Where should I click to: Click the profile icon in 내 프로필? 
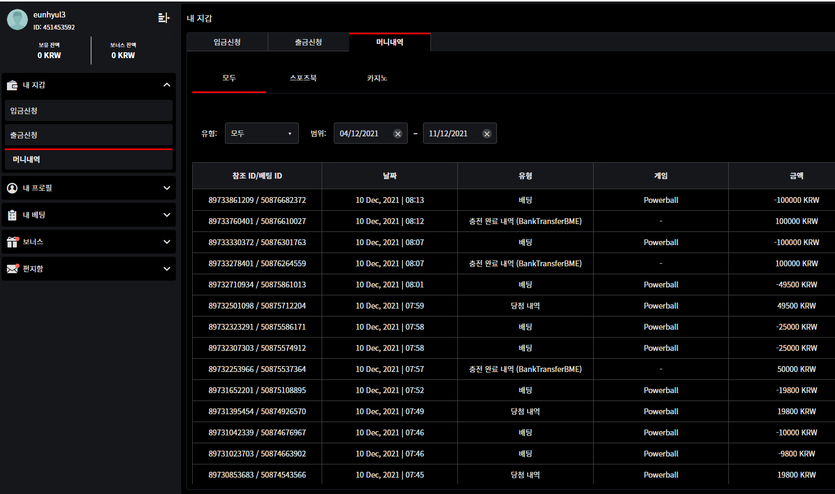pos(12,188)
